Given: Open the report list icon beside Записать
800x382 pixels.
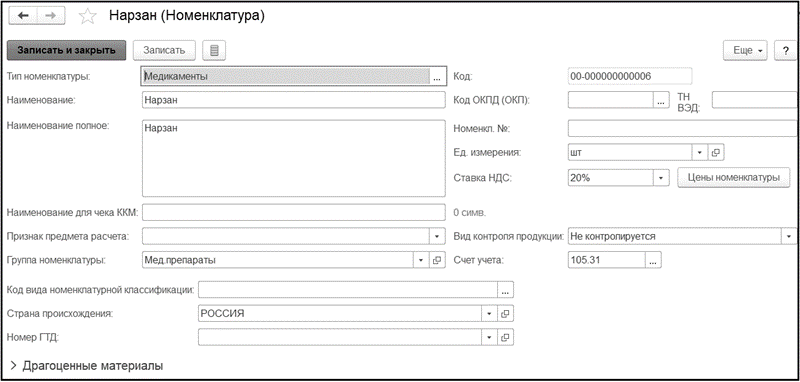Looking at the screenshot, I should pos(214,50).
